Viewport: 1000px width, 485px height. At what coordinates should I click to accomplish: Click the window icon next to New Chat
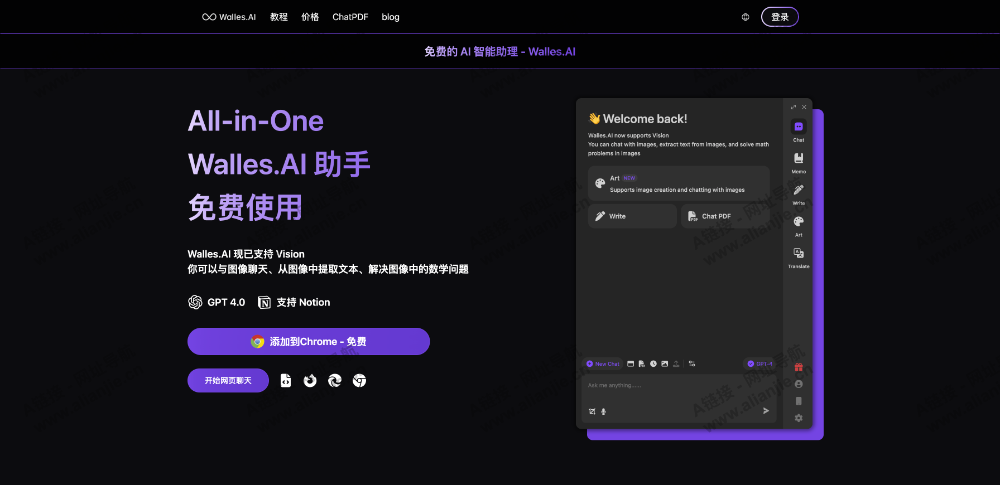point(631,364)
